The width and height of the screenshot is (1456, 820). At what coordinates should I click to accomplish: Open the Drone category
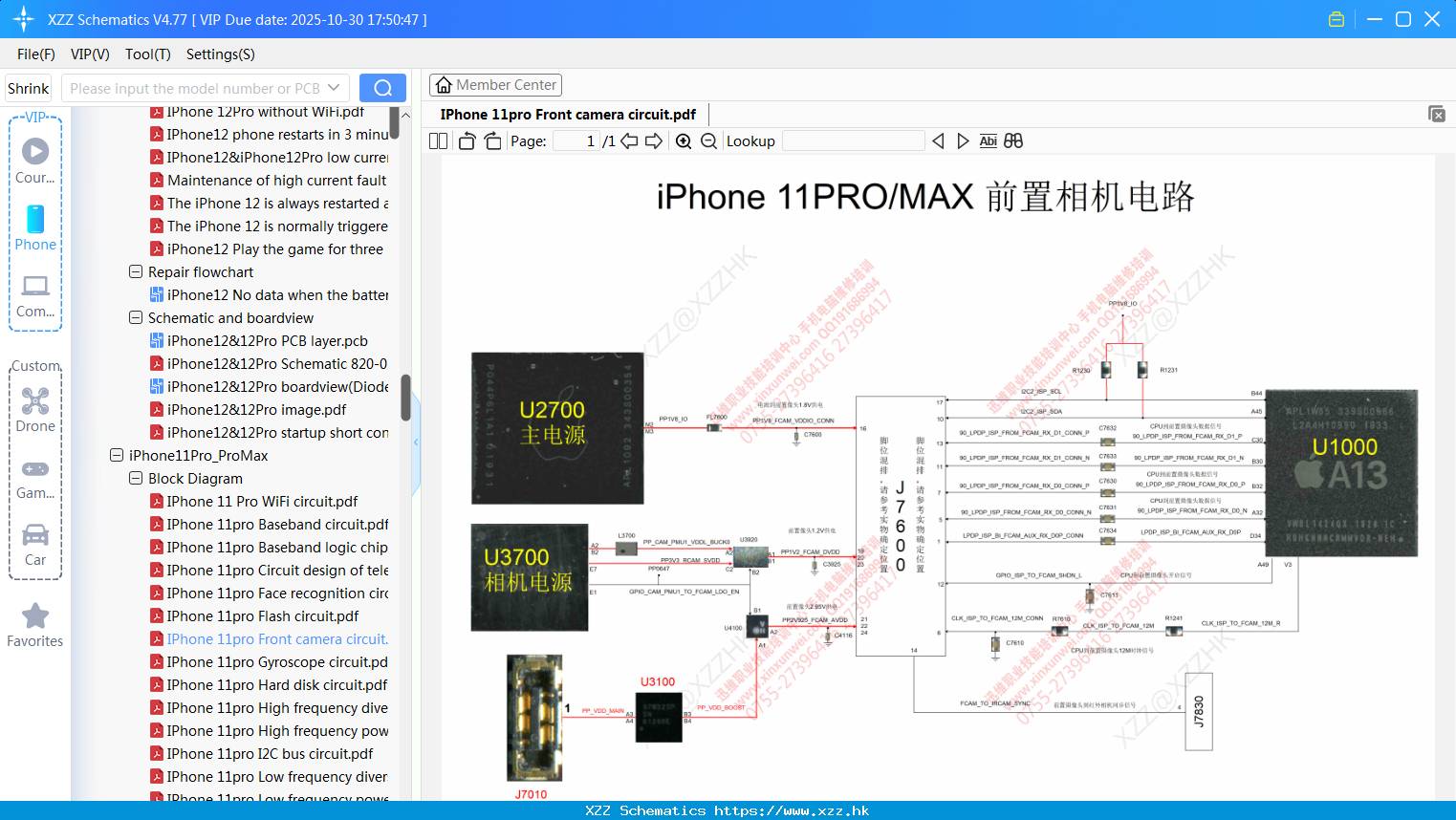pos(35,410)
